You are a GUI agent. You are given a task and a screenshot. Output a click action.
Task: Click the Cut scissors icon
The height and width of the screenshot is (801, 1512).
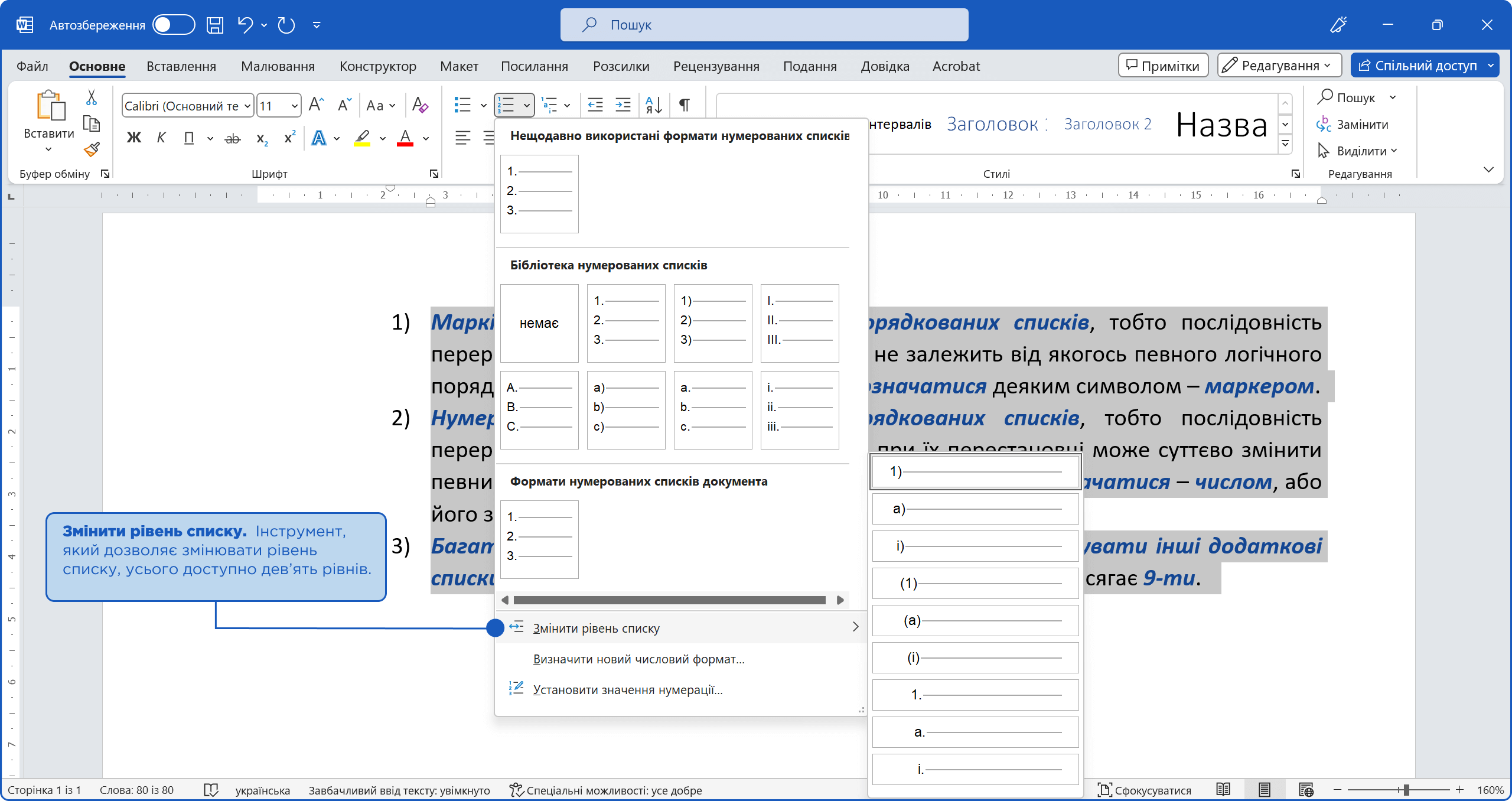click(92, 97)
